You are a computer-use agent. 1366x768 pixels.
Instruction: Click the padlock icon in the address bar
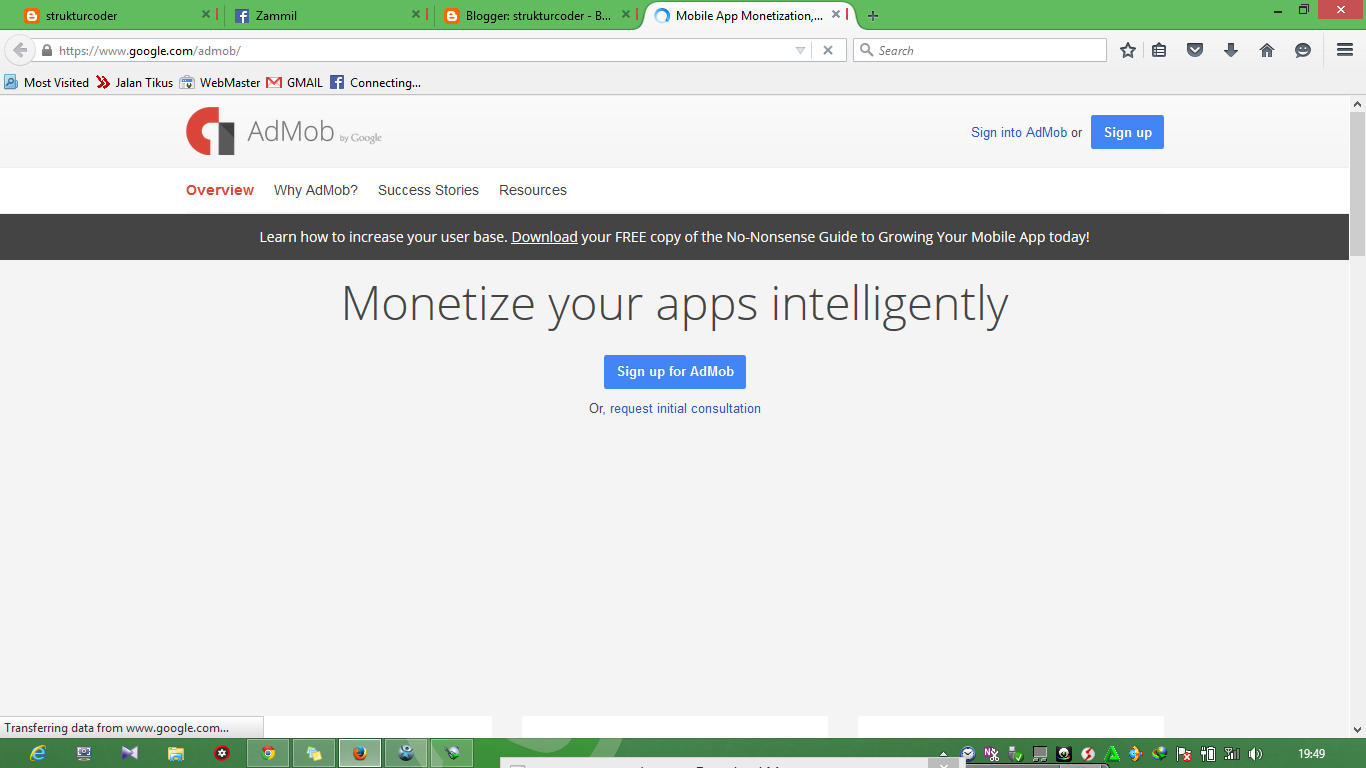pos(47,49)
